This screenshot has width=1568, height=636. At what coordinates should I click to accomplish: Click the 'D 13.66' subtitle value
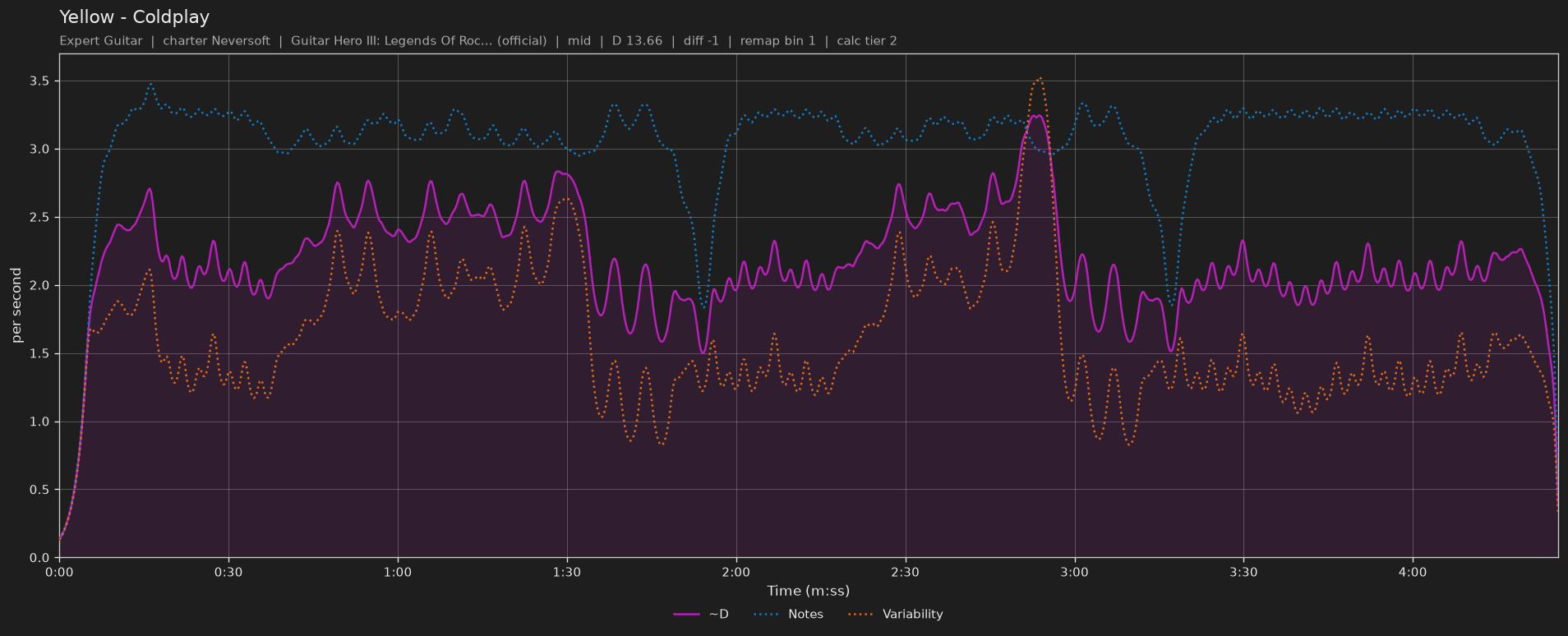click(637, 41)
